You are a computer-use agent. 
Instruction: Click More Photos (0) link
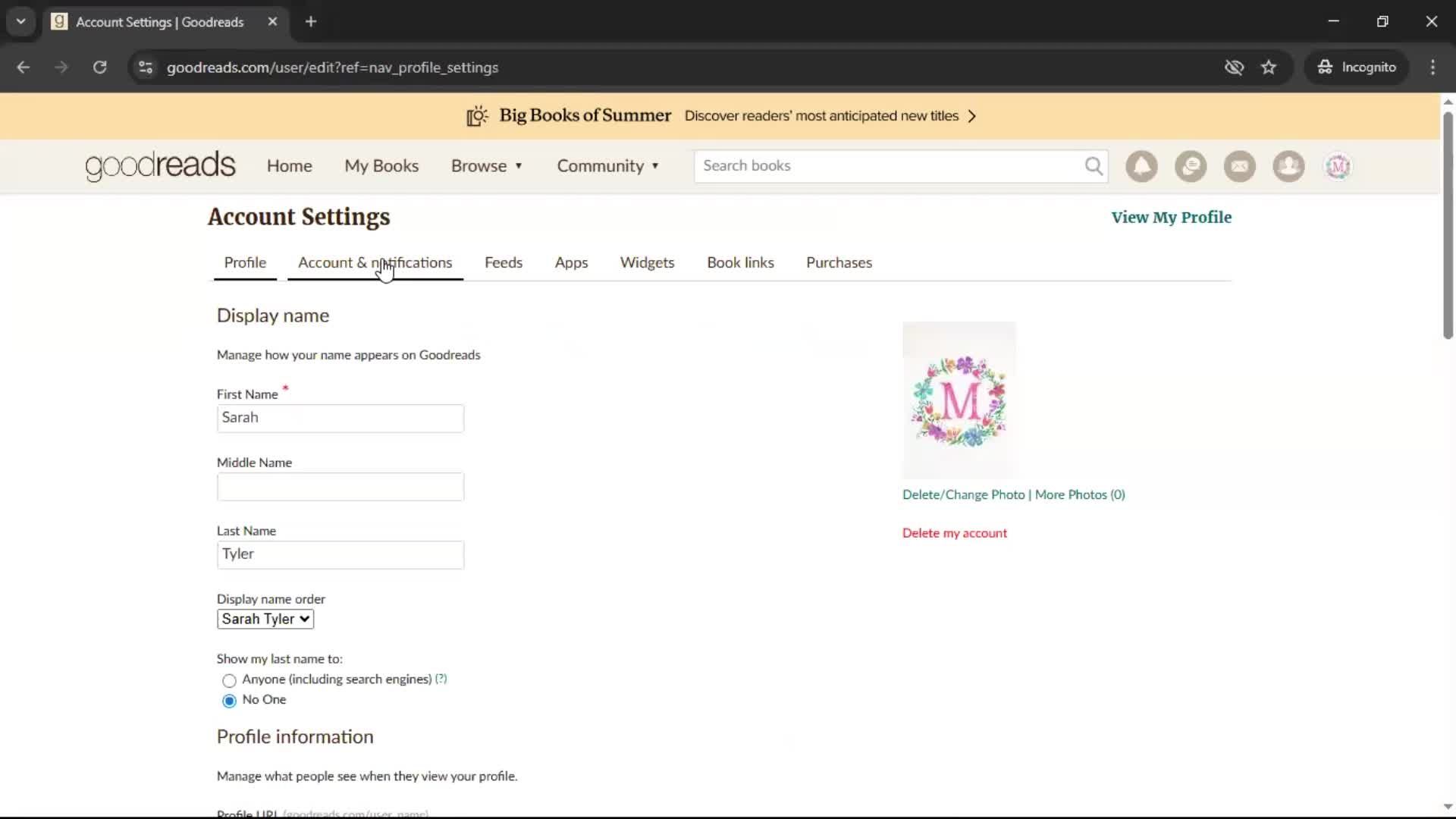point(1080,494)
